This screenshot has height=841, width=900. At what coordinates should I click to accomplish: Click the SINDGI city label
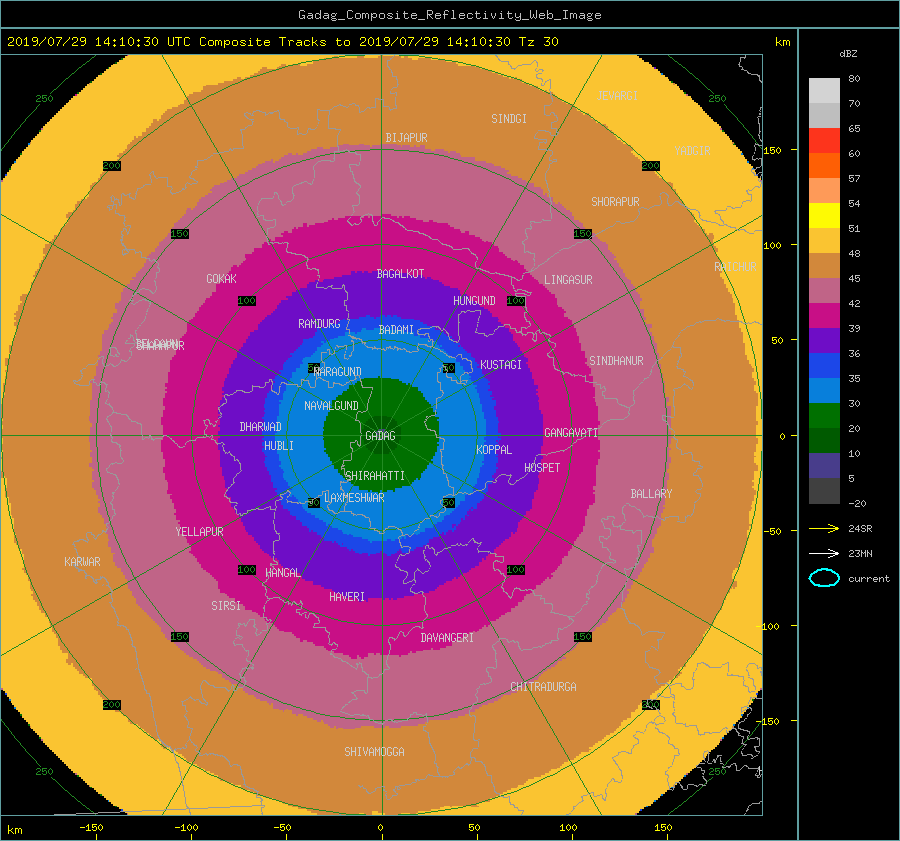[509, 119]
